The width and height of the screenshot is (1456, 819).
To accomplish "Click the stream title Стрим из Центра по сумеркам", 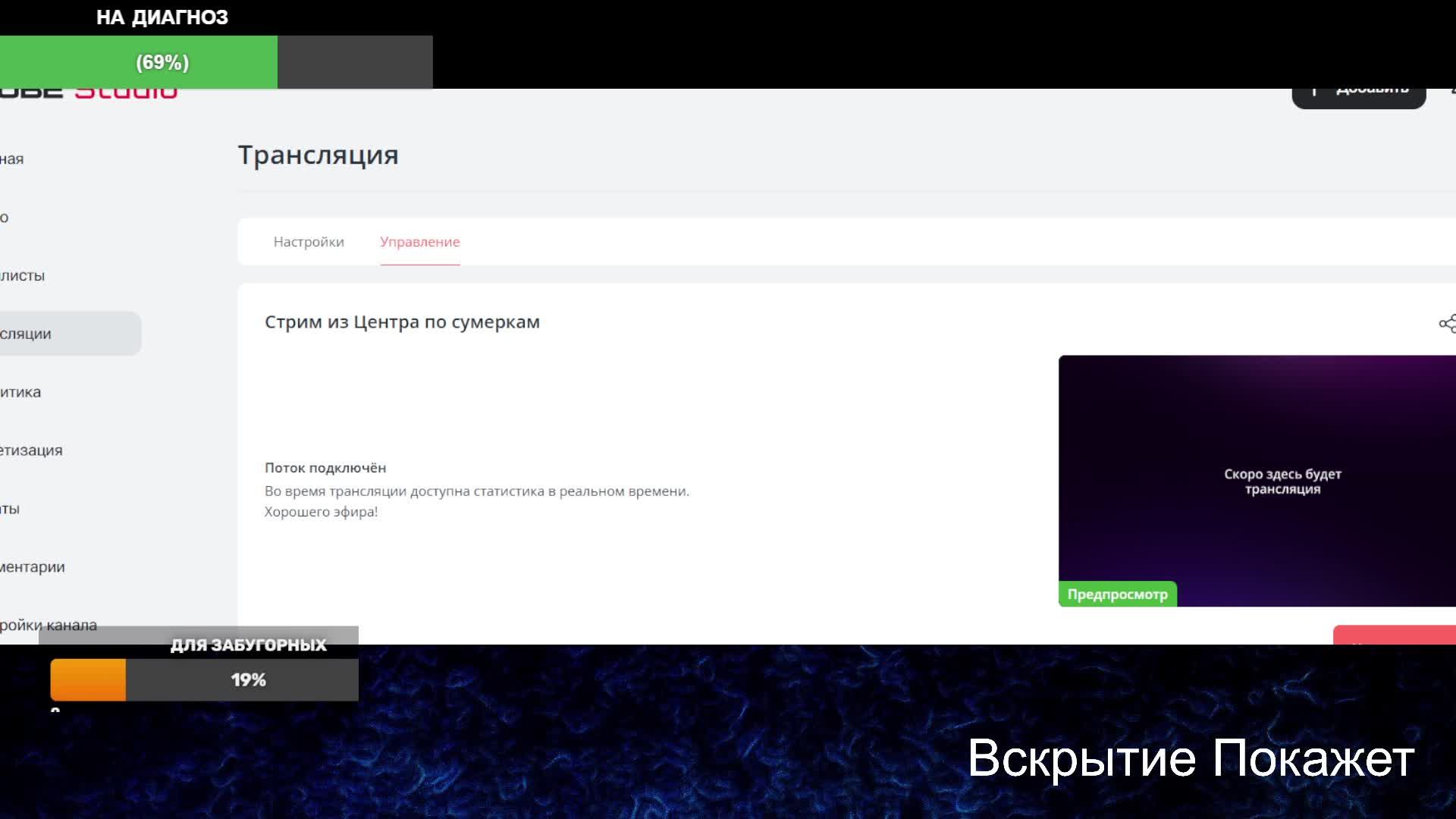I will click(x=402, y=322).
